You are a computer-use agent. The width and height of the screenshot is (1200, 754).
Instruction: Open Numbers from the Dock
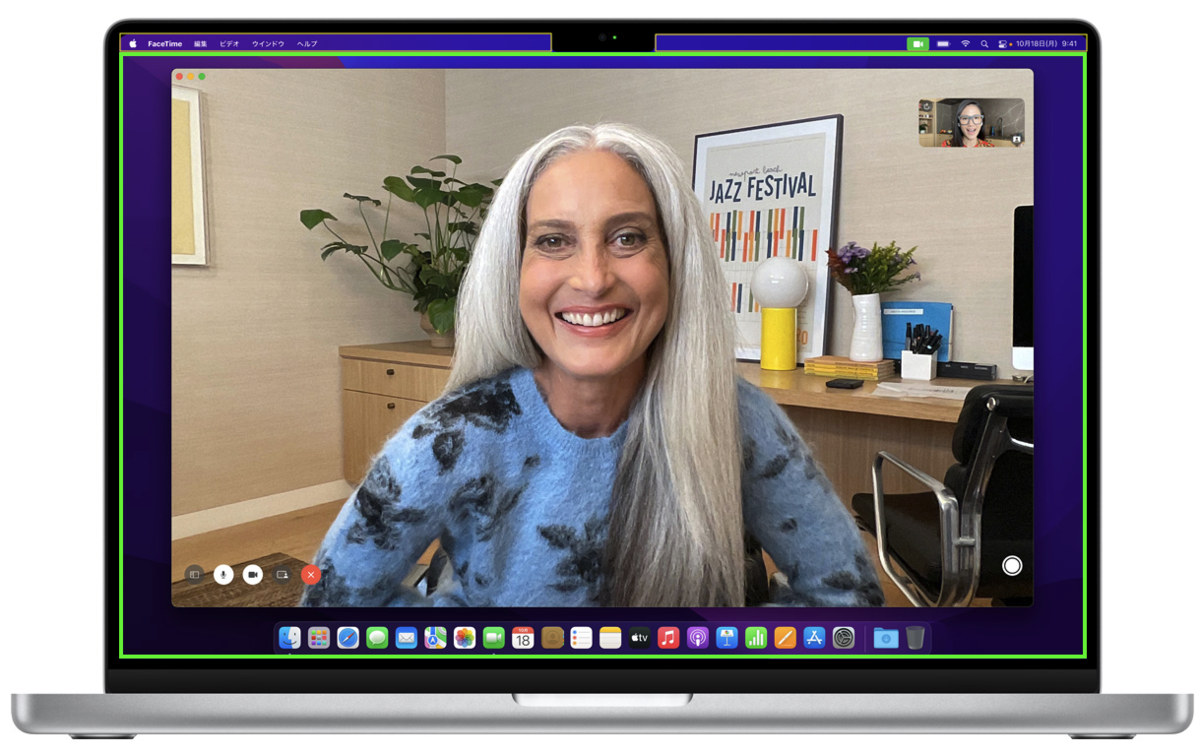756,638
